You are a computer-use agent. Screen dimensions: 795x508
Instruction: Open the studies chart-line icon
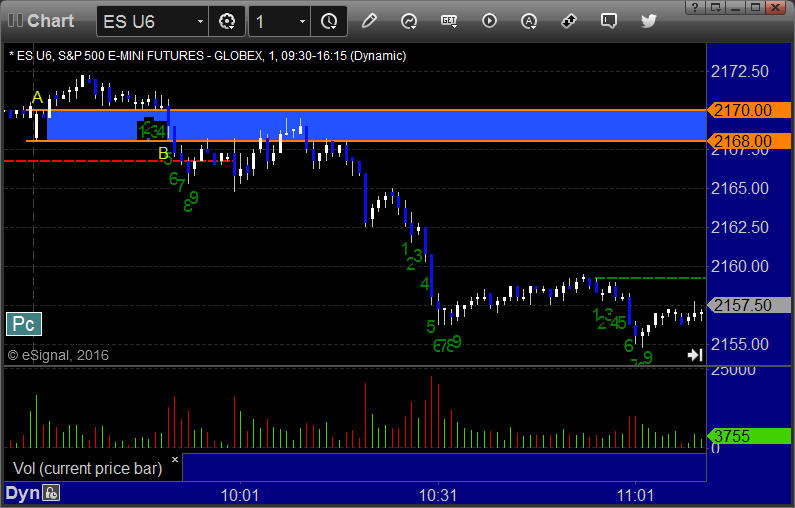tap(409, 21)
